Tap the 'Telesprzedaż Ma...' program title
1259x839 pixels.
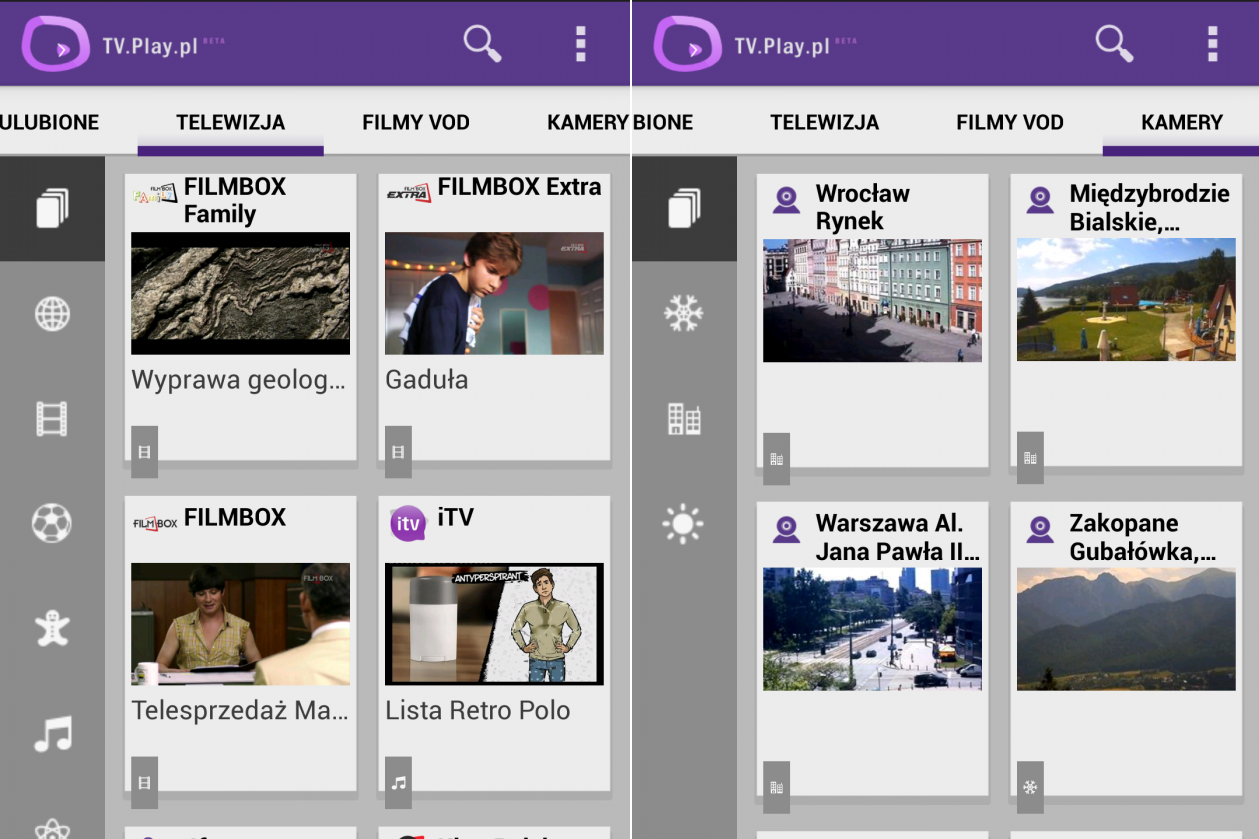(240, 711)
